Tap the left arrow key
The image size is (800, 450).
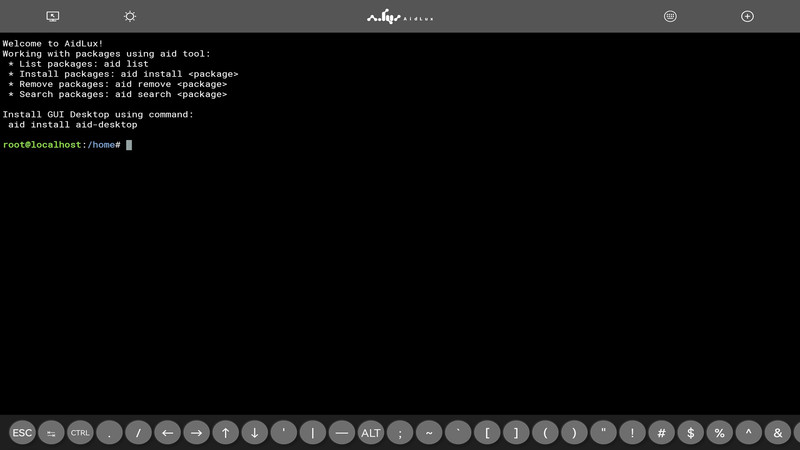167,433
